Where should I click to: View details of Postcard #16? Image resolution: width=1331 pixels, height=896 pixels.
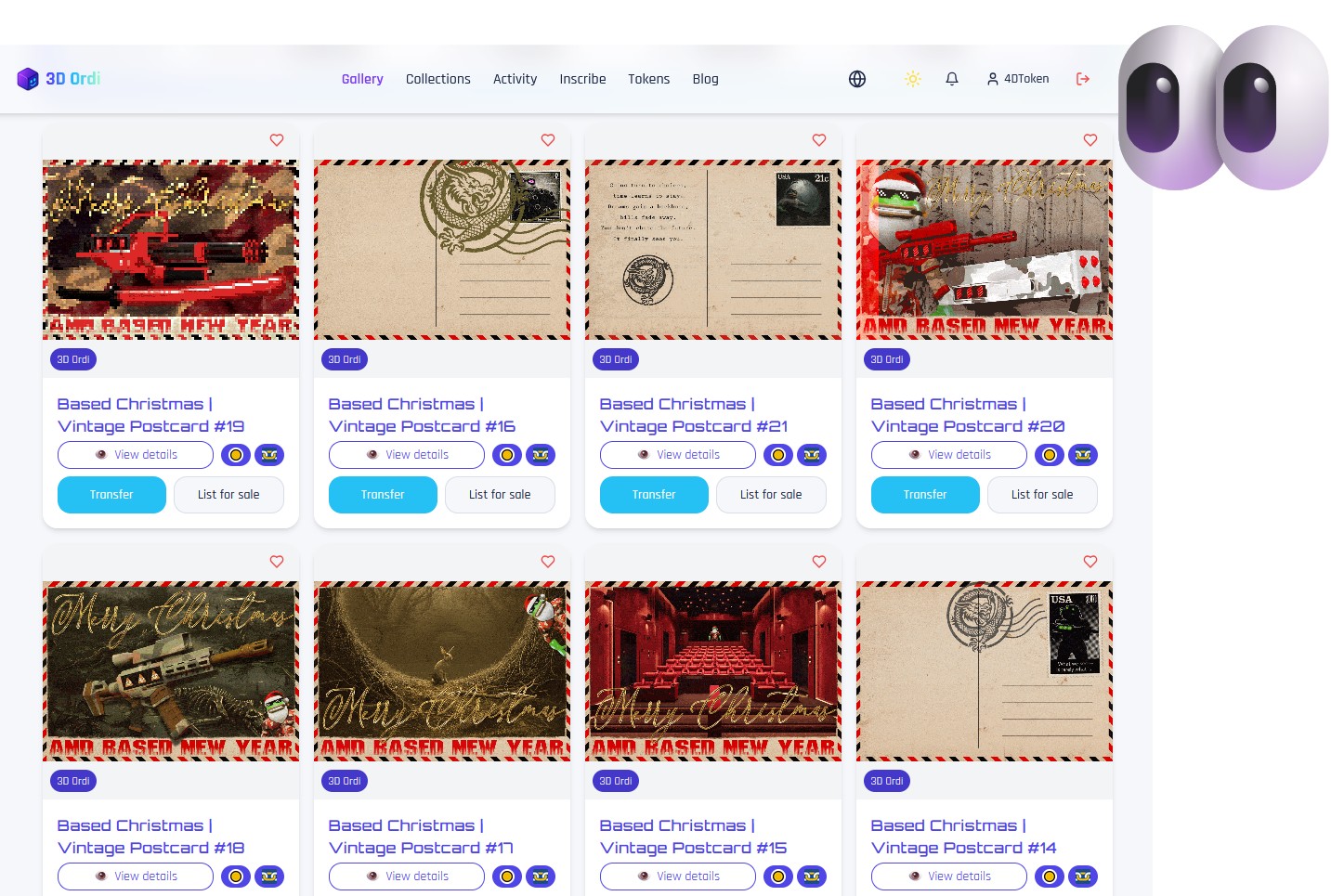click(x=407, y=455)
